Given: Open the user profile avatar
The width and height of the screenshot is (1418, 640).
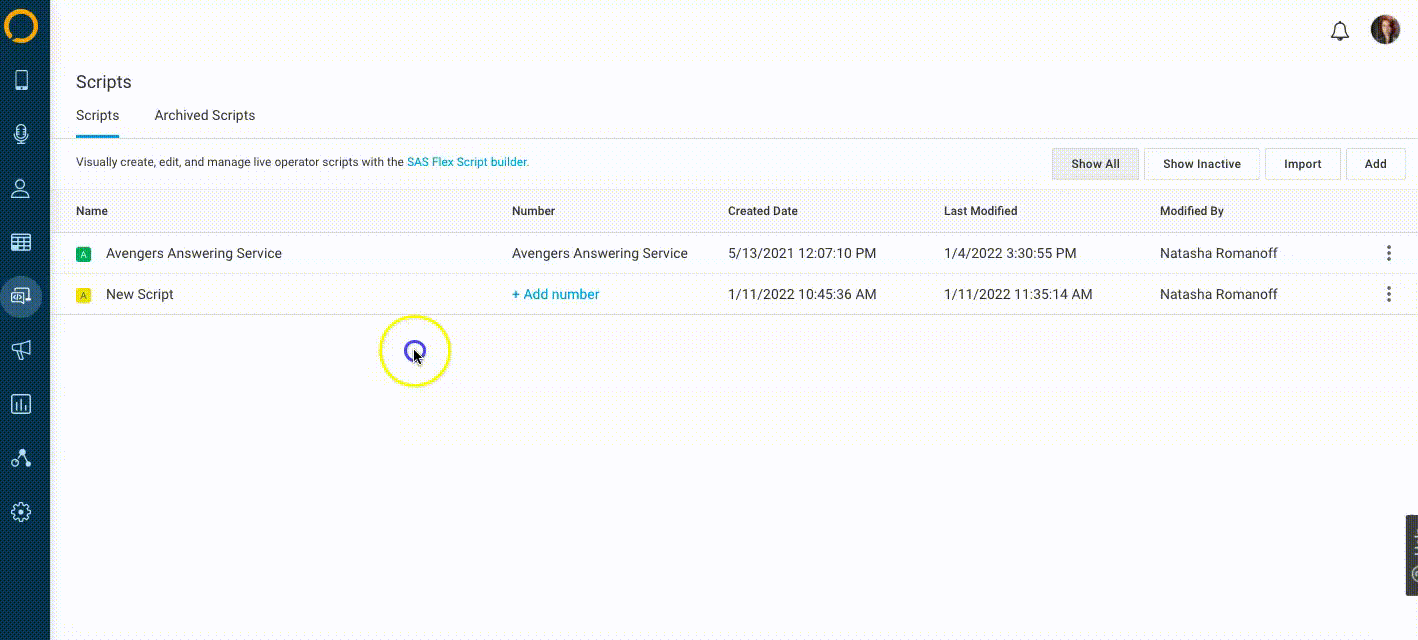Looking at the screenshot, I should (1385, 30).
